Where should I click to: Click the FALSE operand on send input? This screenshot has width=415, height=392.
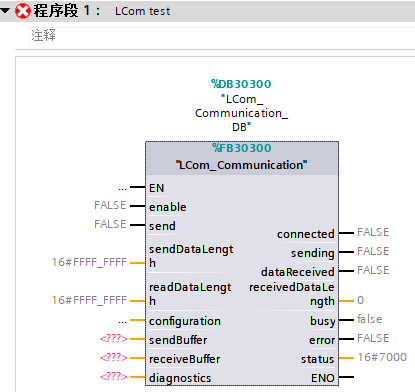[110, 224]
